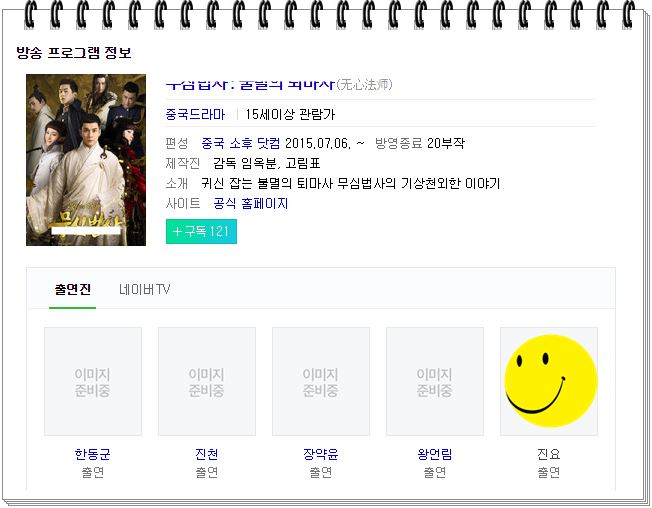Open cast member 장약윤 name link

pyautogui.click(x=321, y=454)
